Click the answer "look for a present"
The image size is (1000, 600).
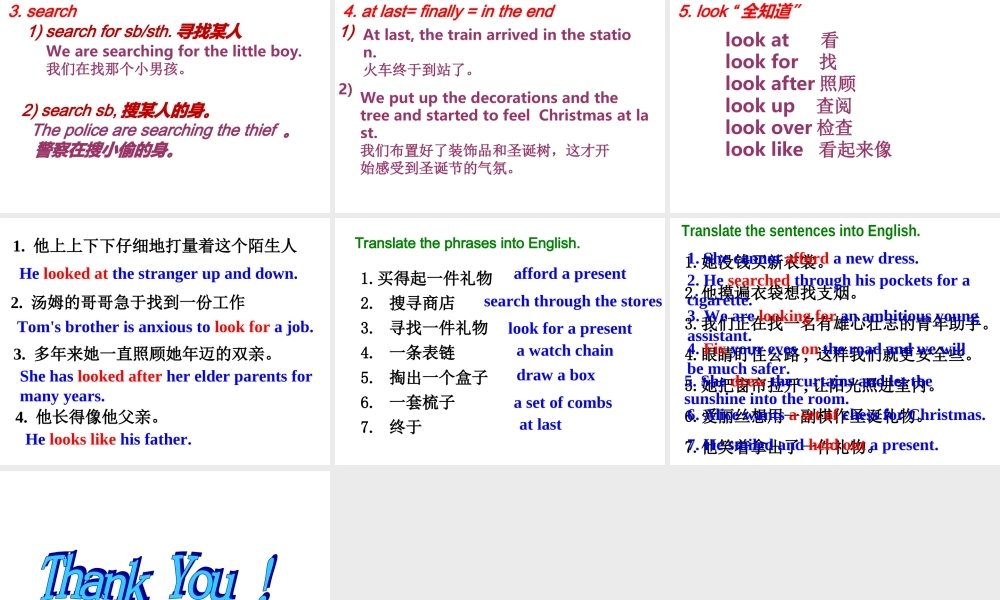point(570,328)
